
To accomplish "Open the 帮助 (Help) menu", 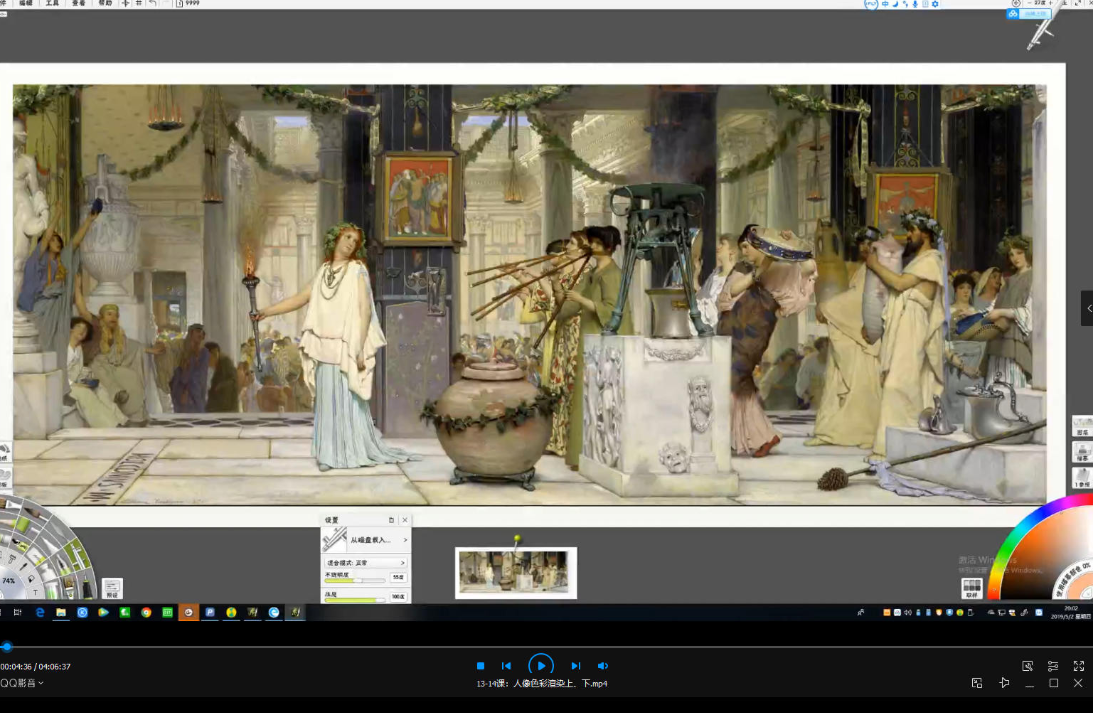I will click(x=105, y=3).
